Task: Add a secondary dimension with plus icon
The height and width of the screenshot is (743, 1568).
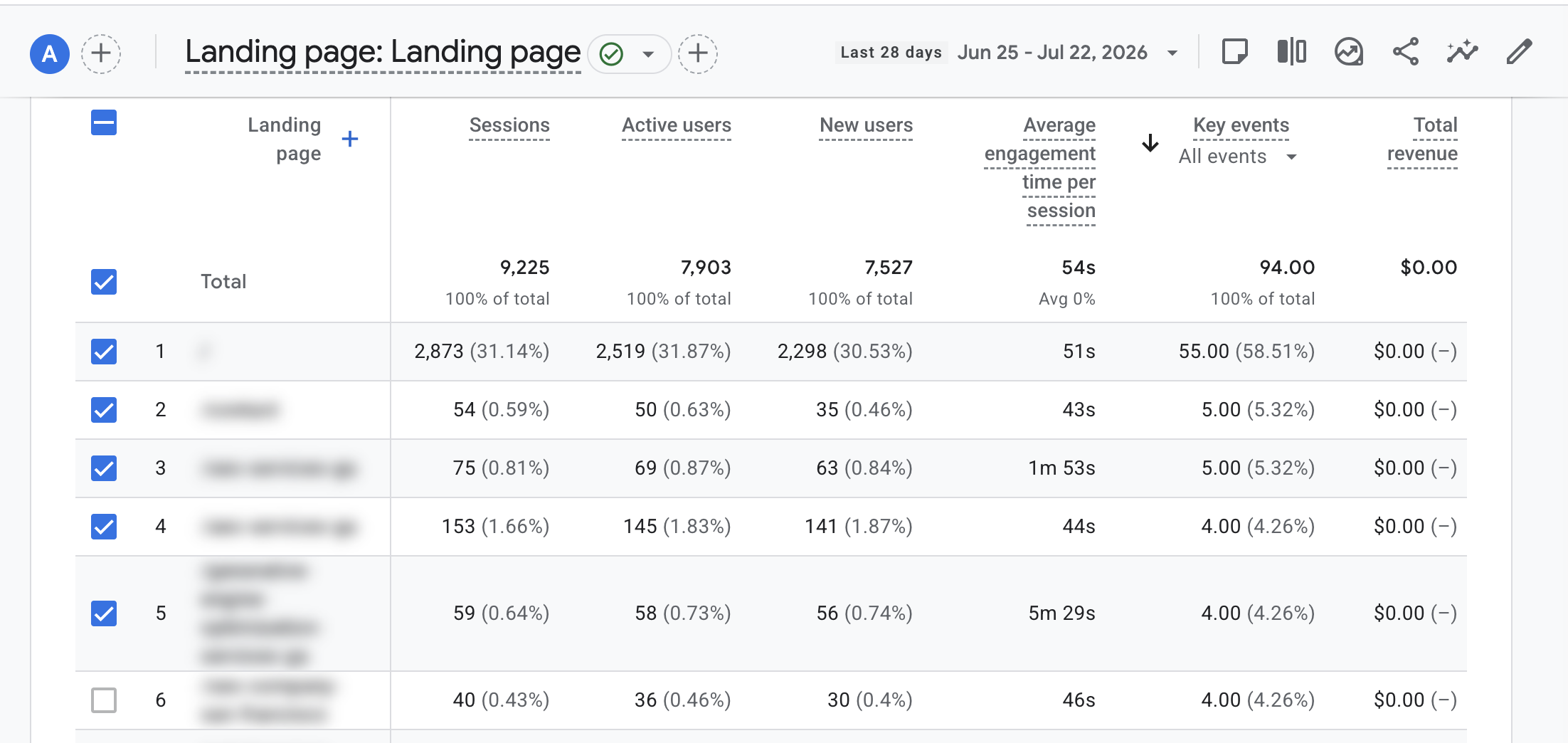Action: click(x=349, y=139)
